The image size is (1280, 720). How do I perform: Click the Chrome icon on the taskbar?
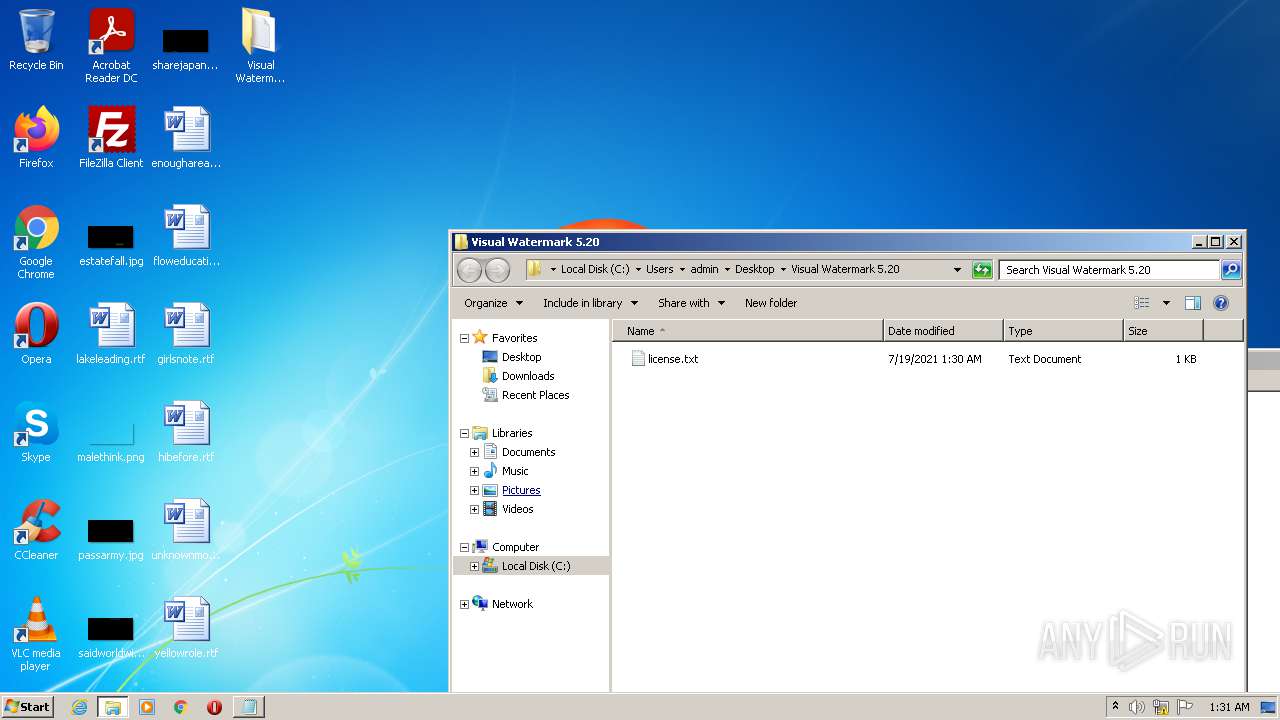(x=180, y=707)
